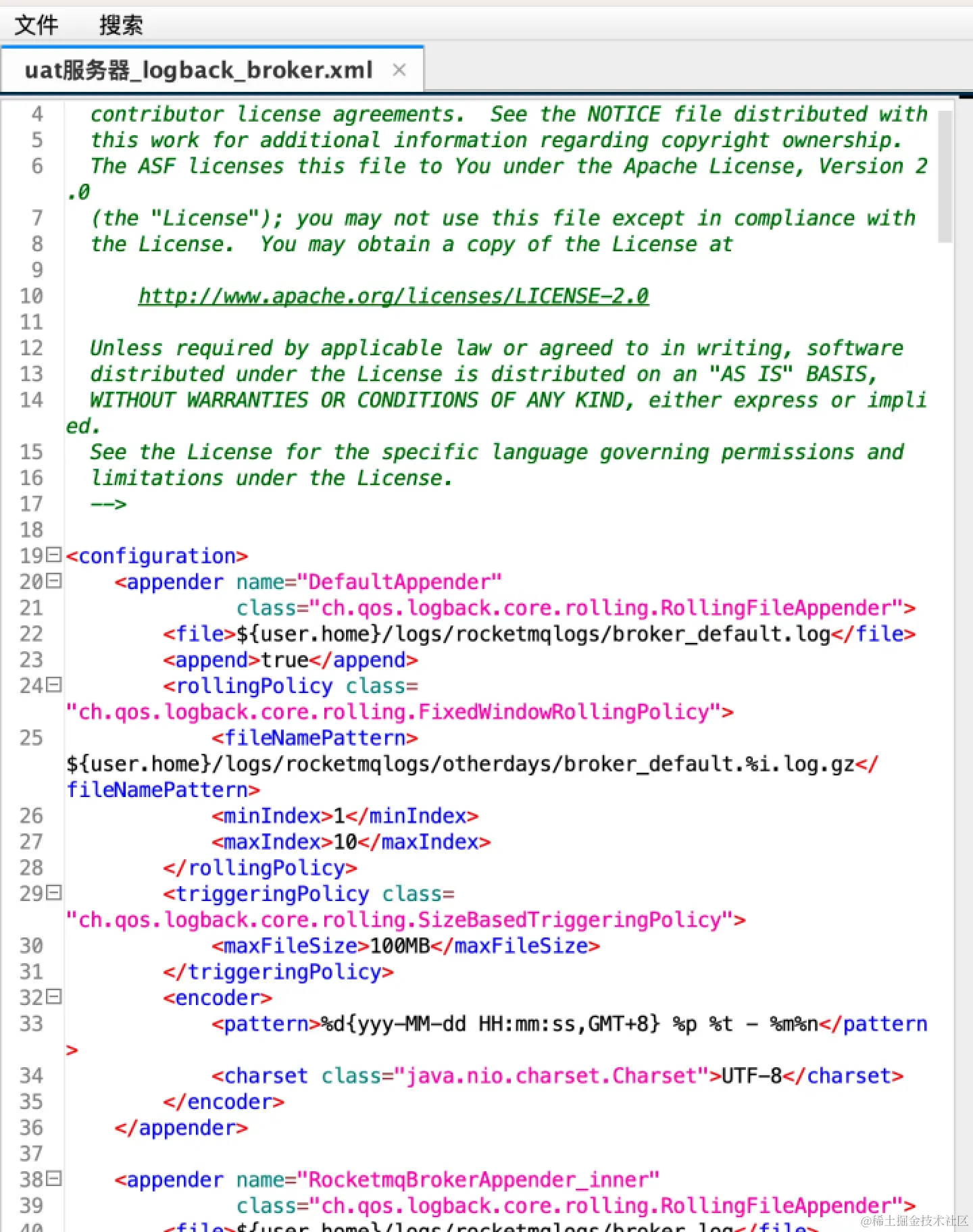The image size is (973, 1232).
Task: Collapse the RocketmqBrokerAppender_inner fold on line 38
Action: (54, 1179)
